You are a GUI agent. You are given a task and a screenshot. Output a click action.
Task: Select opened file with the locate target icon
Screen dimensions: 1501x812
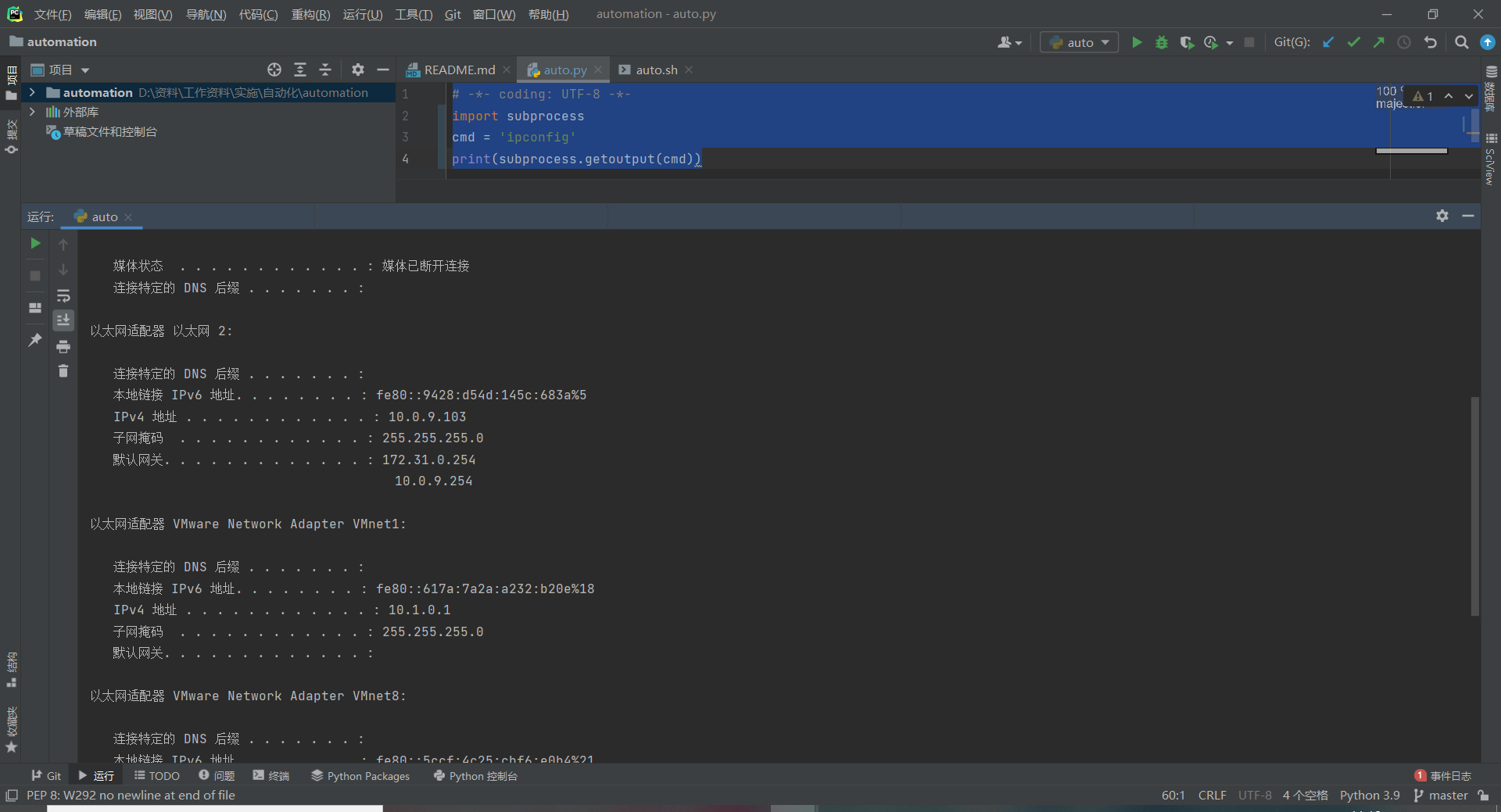(274, 70)
